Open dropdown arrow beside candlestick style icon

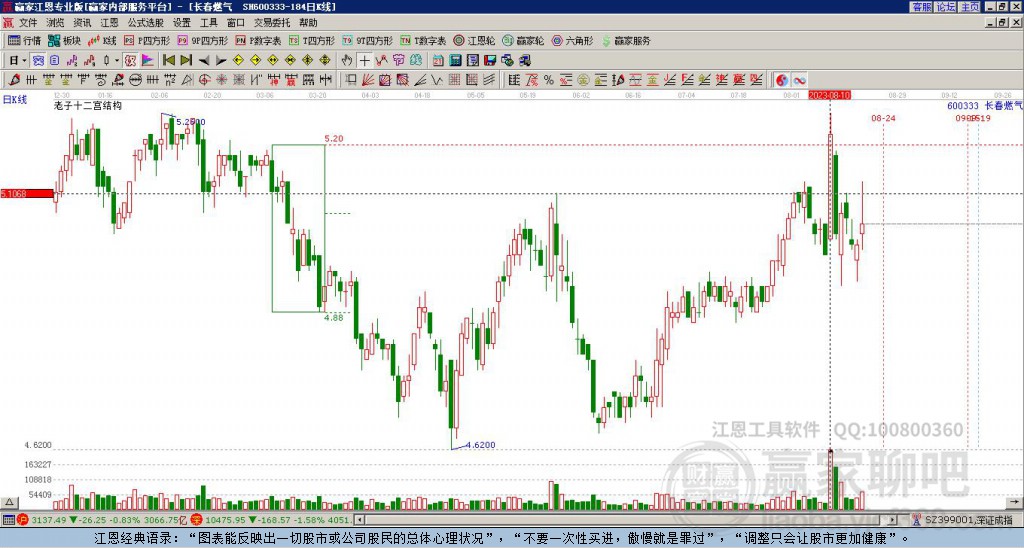click(117, 60)
